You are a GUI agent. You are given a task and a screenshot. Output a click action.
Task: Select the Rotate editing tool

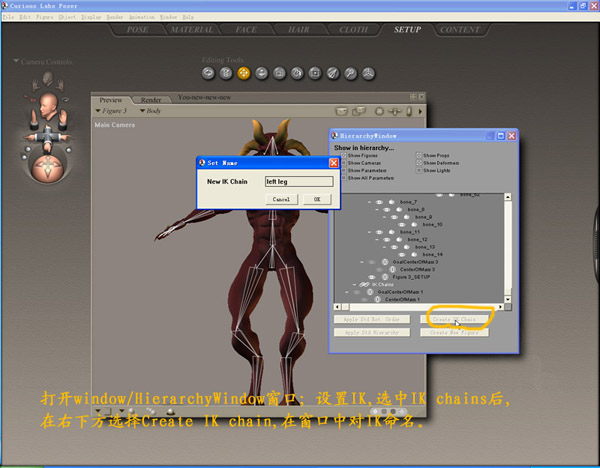(x=208, y=73)
